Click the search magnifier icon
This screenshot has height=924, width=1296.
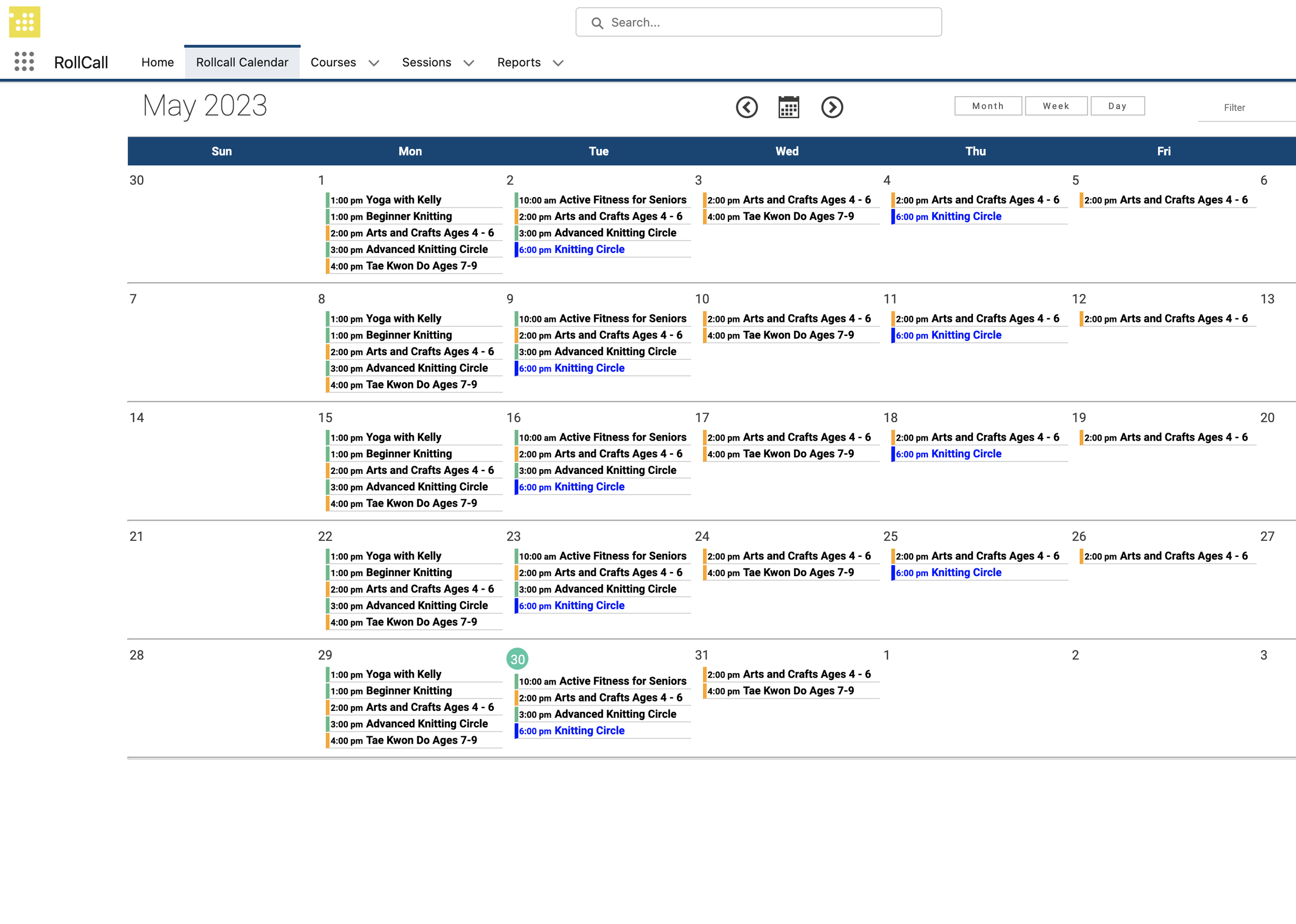597,23
